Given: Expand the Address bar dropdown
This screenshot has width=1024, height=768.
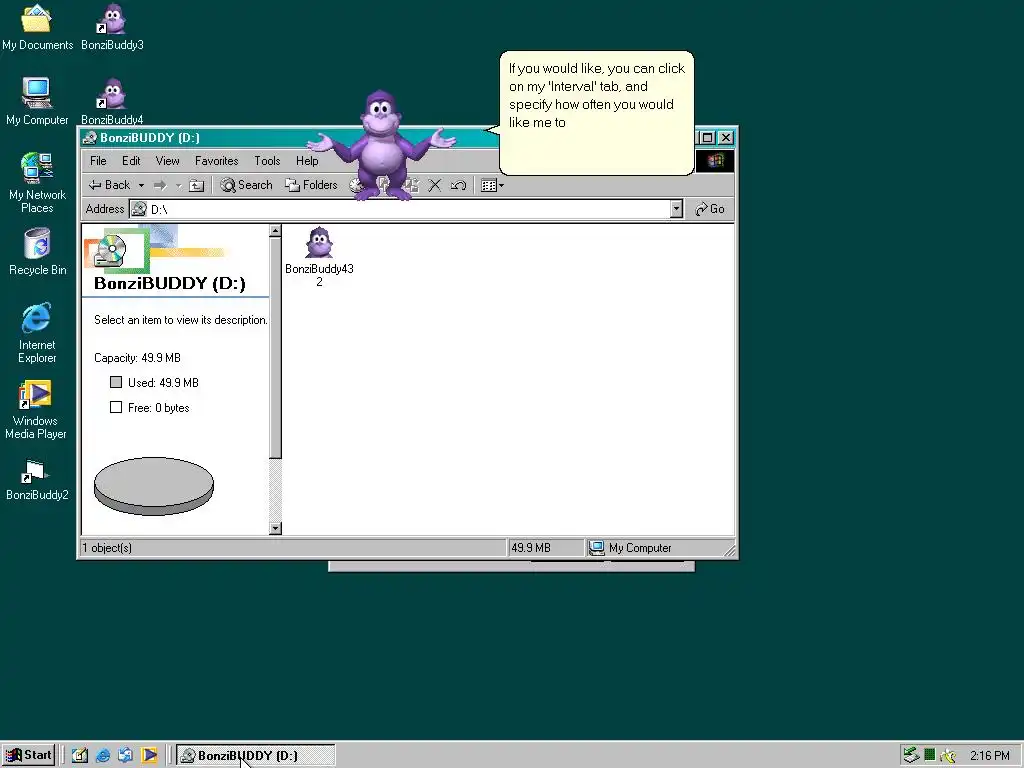Looking at the screenshot, I should pyautogui.click(x=677, y=209).
